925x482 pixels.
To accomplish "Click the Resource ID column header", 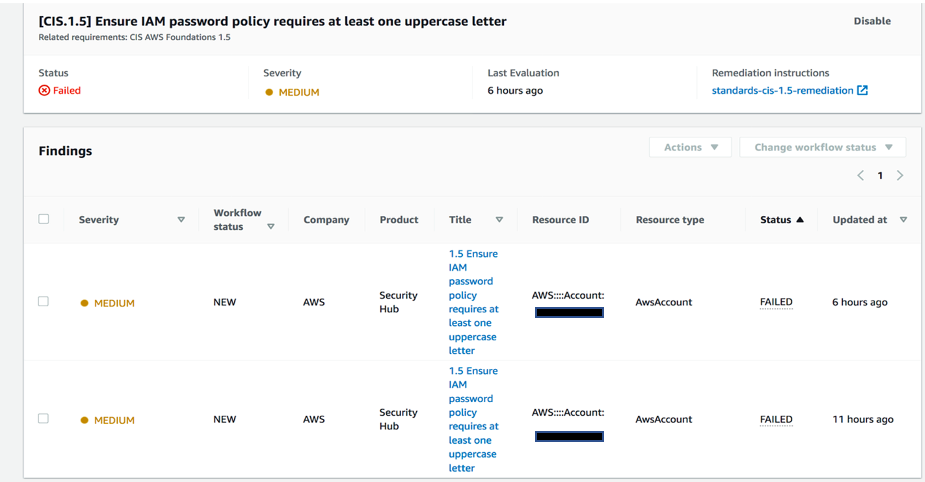I will 560,220.
